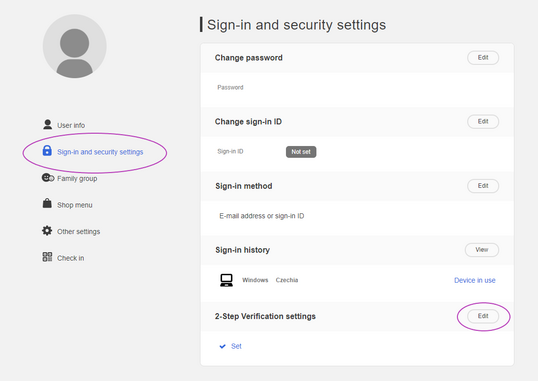Go to Shop menu in the sidebar
The image size is (538, 381).
[74, 205]
